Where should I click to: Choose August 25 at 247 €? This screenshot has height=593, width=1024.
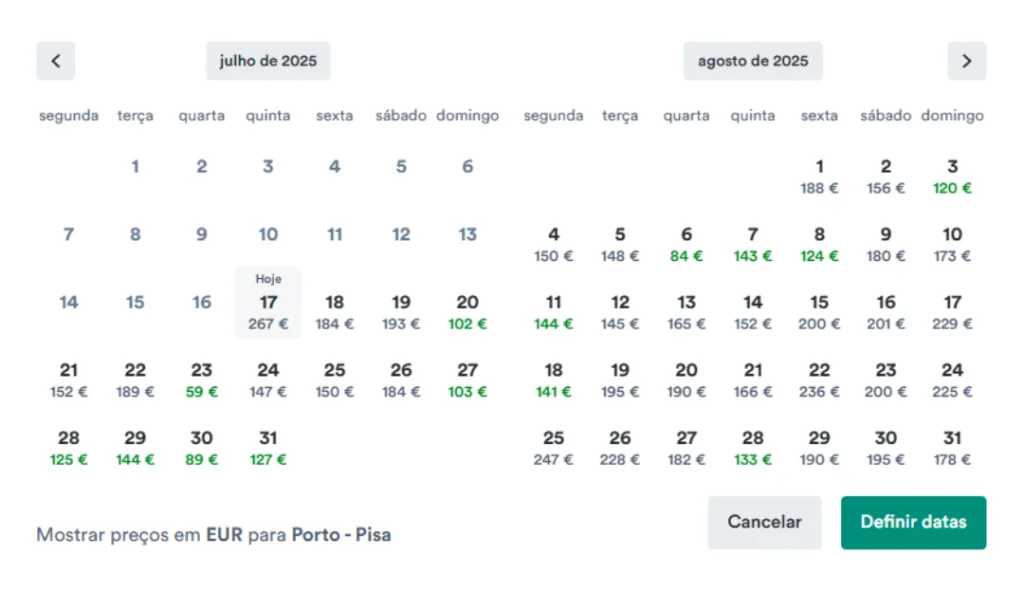(x=553, y=447)
